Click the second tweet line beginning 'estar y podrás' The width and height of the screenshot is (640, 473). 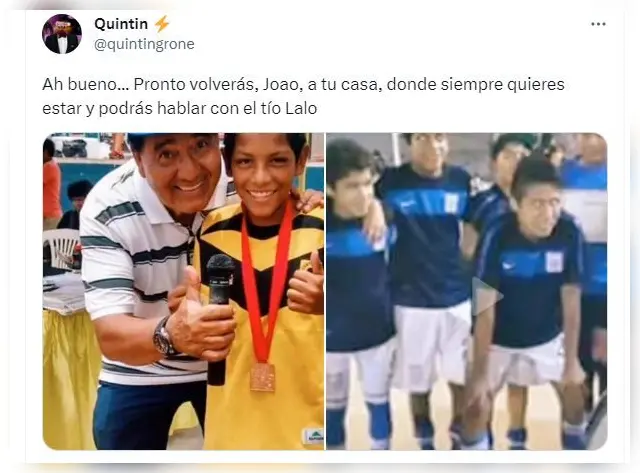(x=180, y=109)
